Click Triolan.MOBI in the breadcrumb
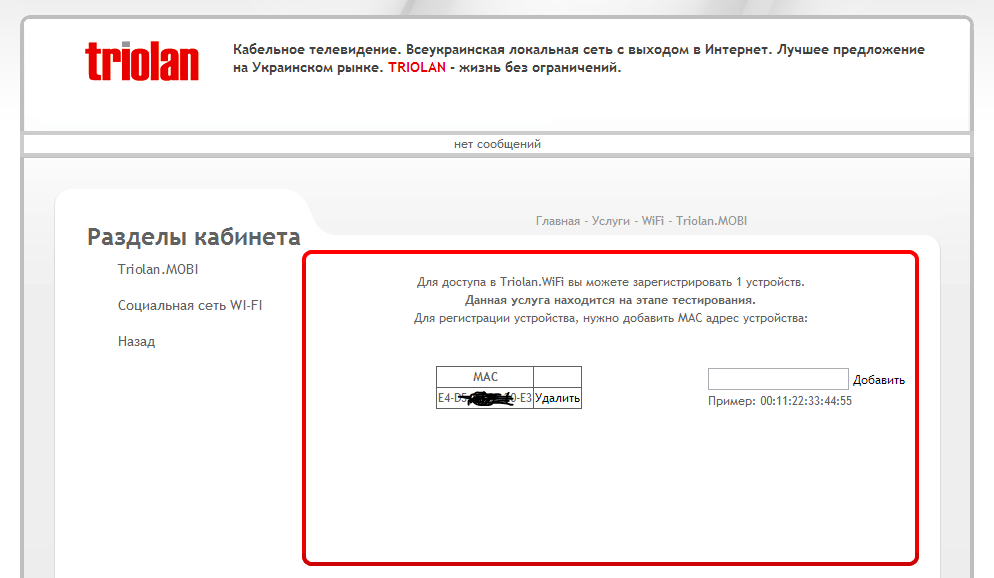994x578 pixels. coord(711,221)
